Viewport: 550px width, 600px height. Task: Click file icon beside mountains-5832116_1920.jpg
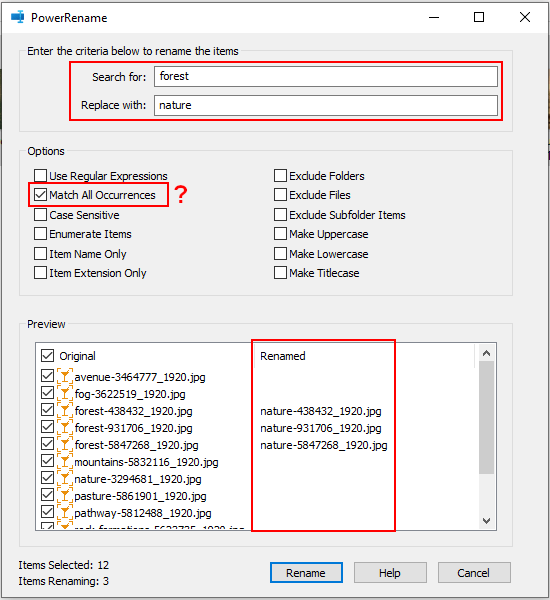point(65,461)
